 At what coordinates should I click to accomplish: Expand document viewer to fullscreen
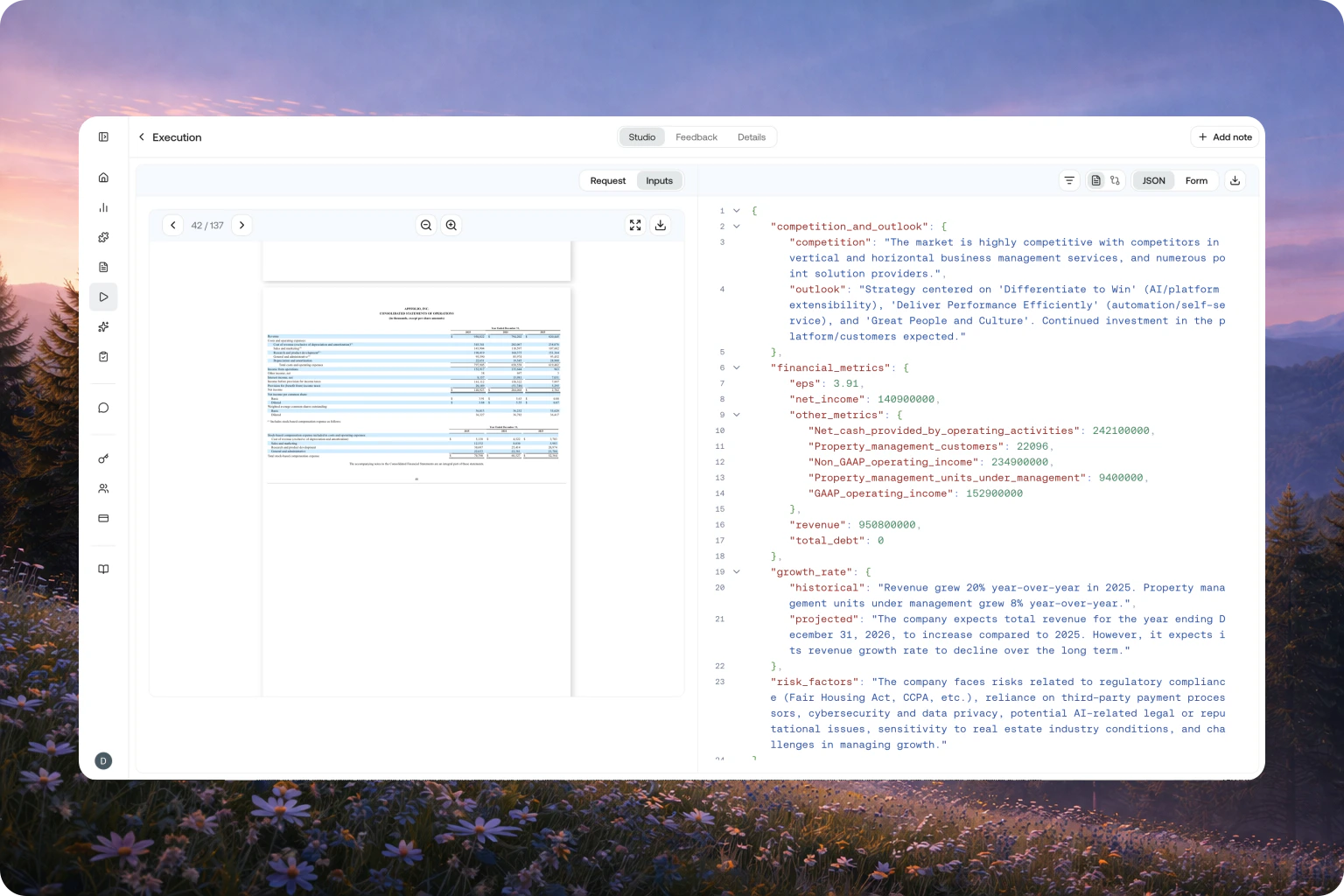[635, 226]
